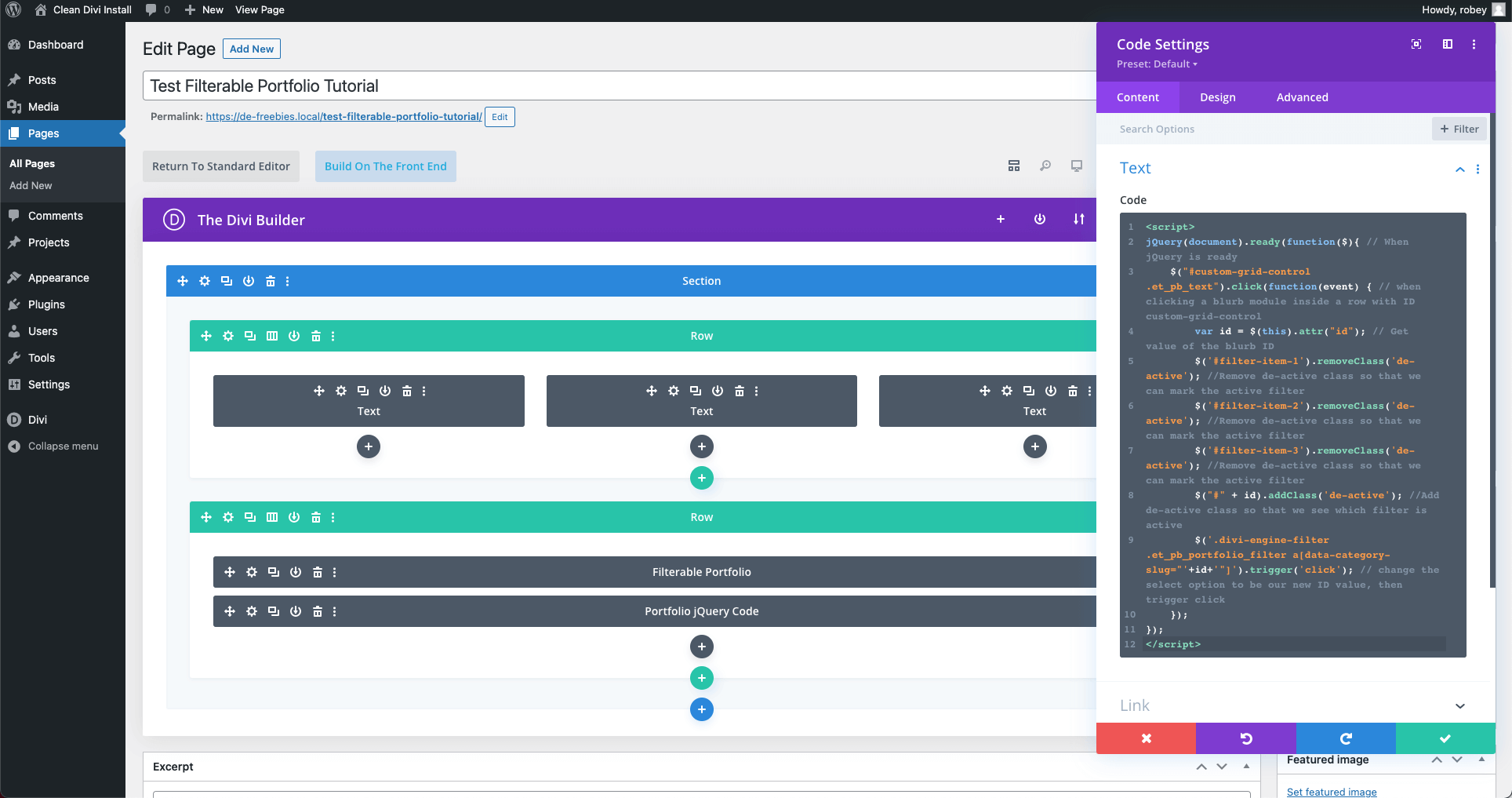Duplicate the Section using its clone icon
Screen dimensions: 1512x798
(227, 281)
